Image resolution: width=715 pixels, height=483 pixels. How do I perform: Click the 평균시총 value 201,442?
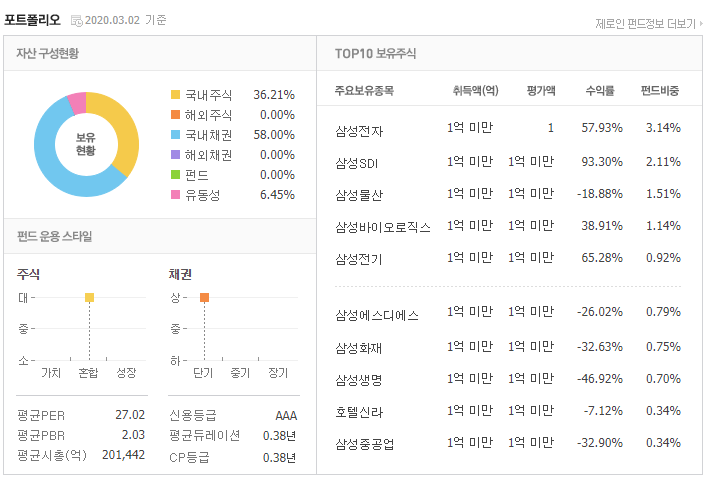124,455
